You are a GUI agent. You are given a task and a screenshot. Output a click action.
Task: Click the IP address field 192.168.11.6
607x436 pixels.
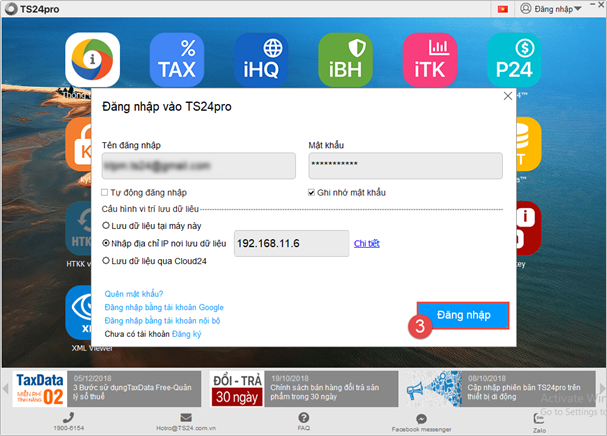(291, 244)
